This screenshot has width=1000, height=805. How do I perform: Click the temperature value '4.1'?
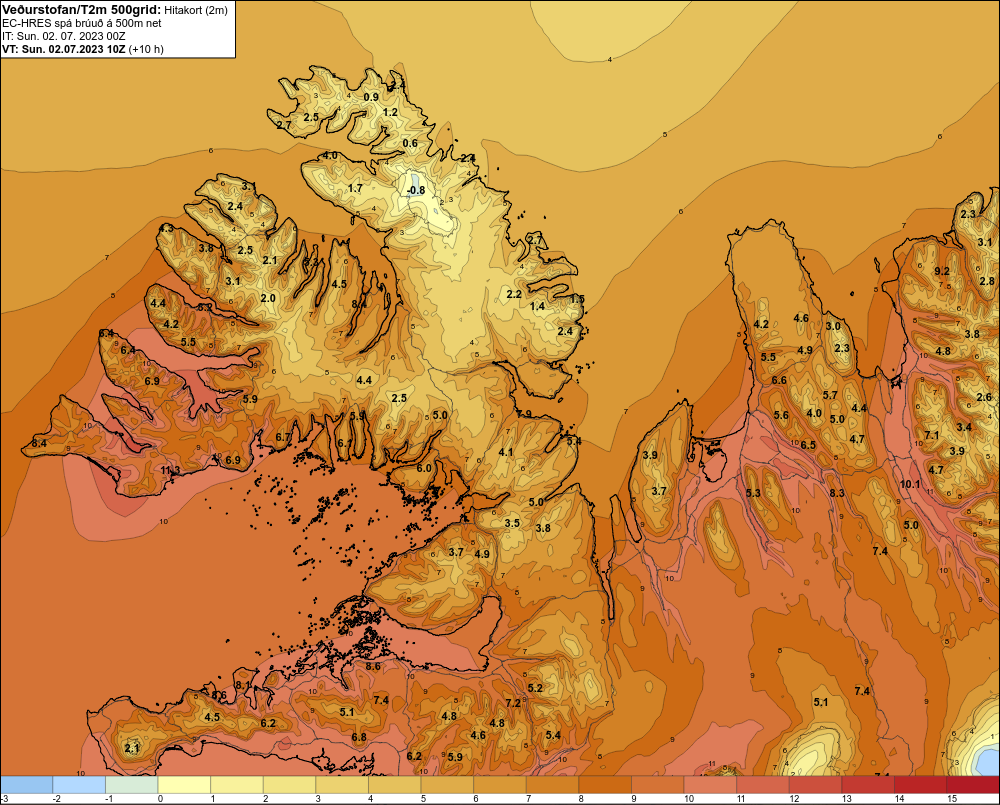[506, 452]
